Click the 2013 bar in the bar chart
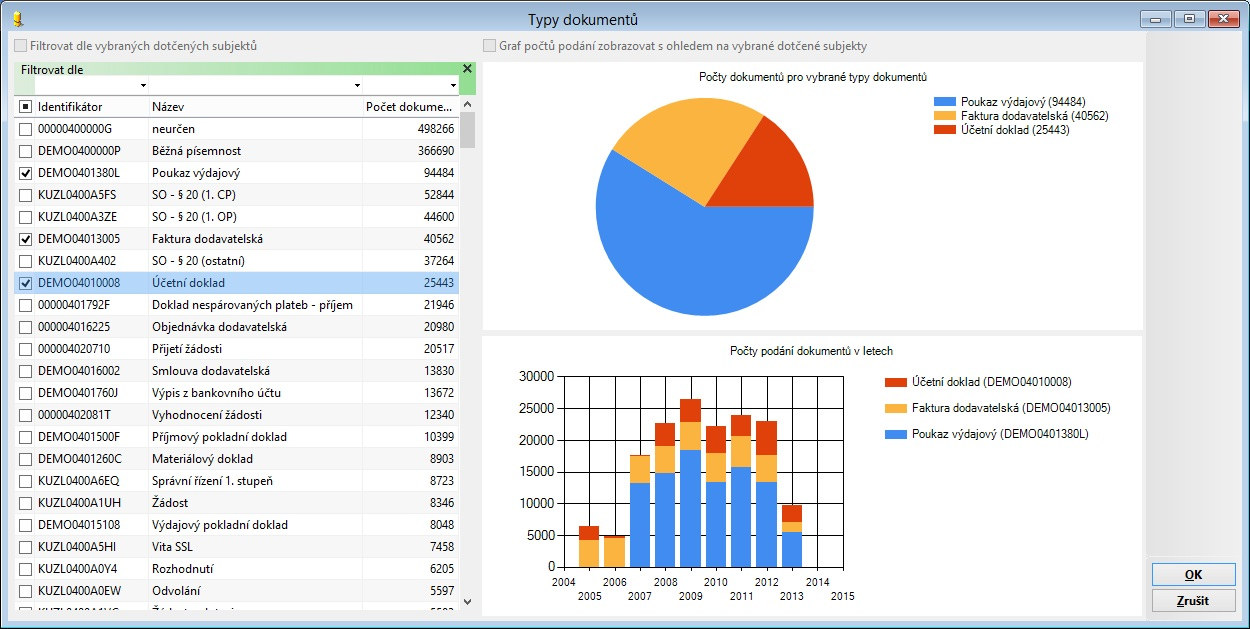 (x=792, y=536)
